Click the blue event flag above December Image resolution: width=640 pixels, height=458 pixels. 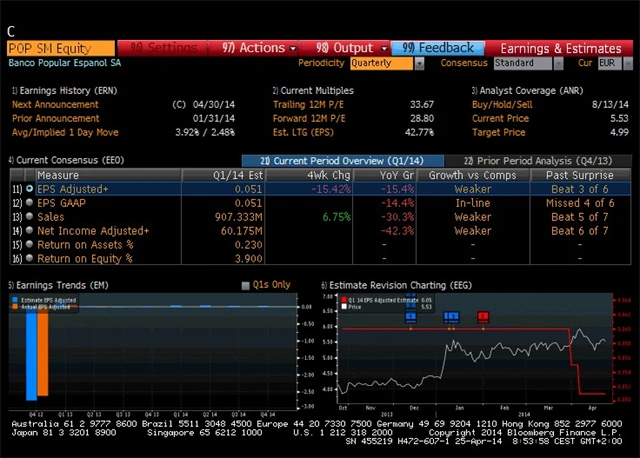[411, 316]
